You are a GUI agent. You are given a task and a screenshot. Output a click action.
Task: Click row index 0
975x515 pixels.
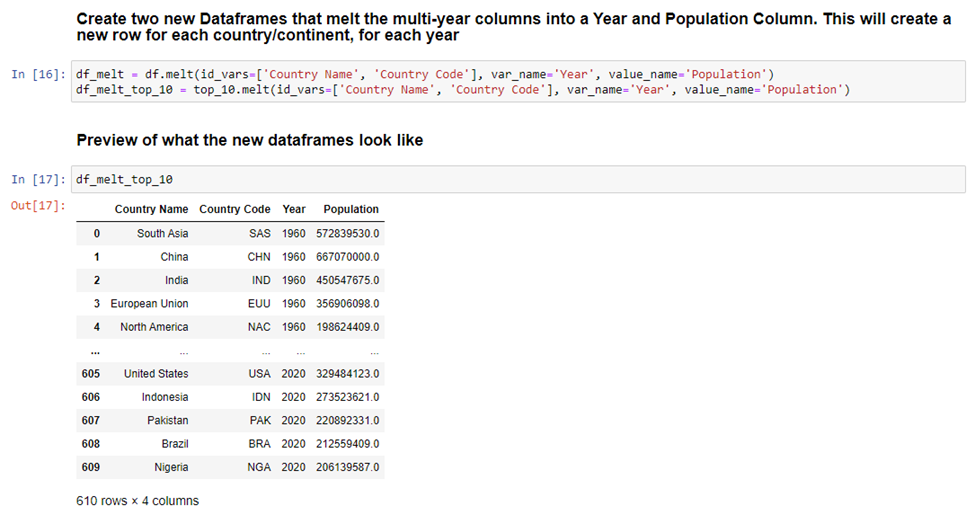click(96, 233)
